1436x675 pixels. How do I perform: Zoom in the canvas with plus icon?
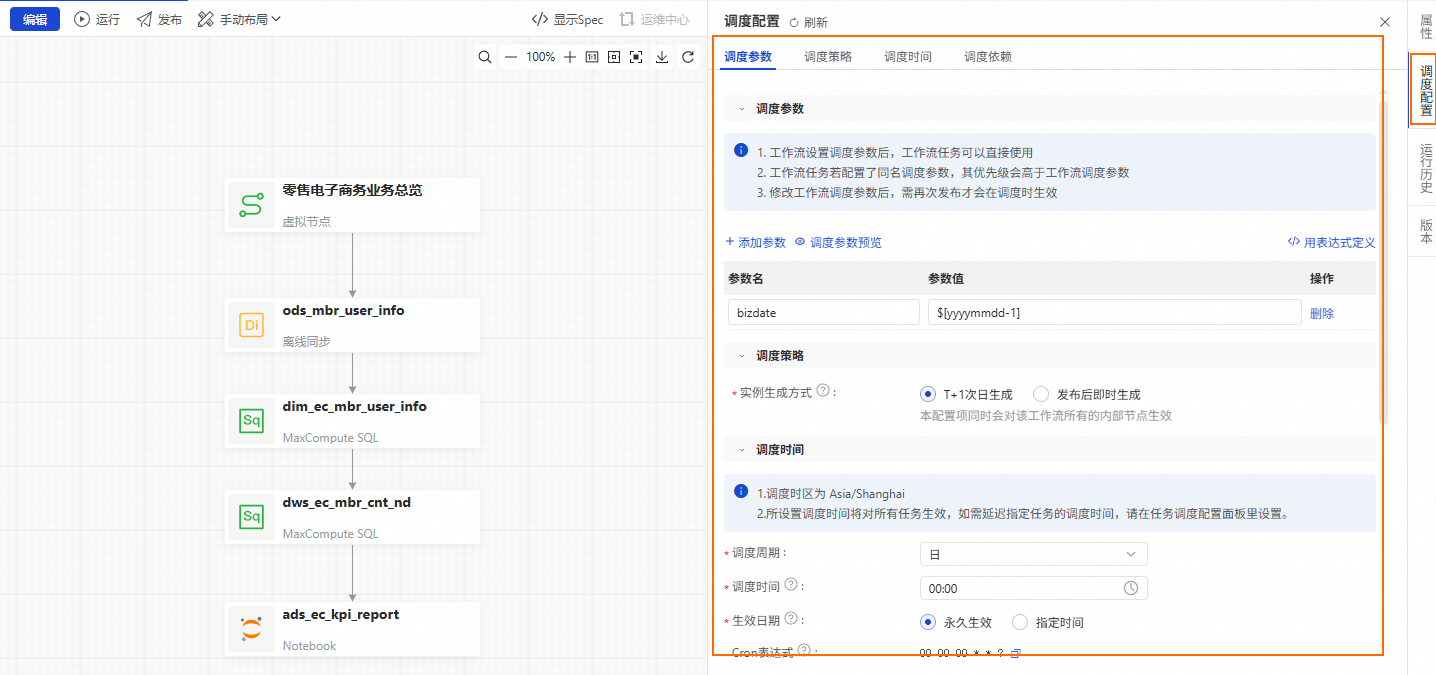(570, 57)
